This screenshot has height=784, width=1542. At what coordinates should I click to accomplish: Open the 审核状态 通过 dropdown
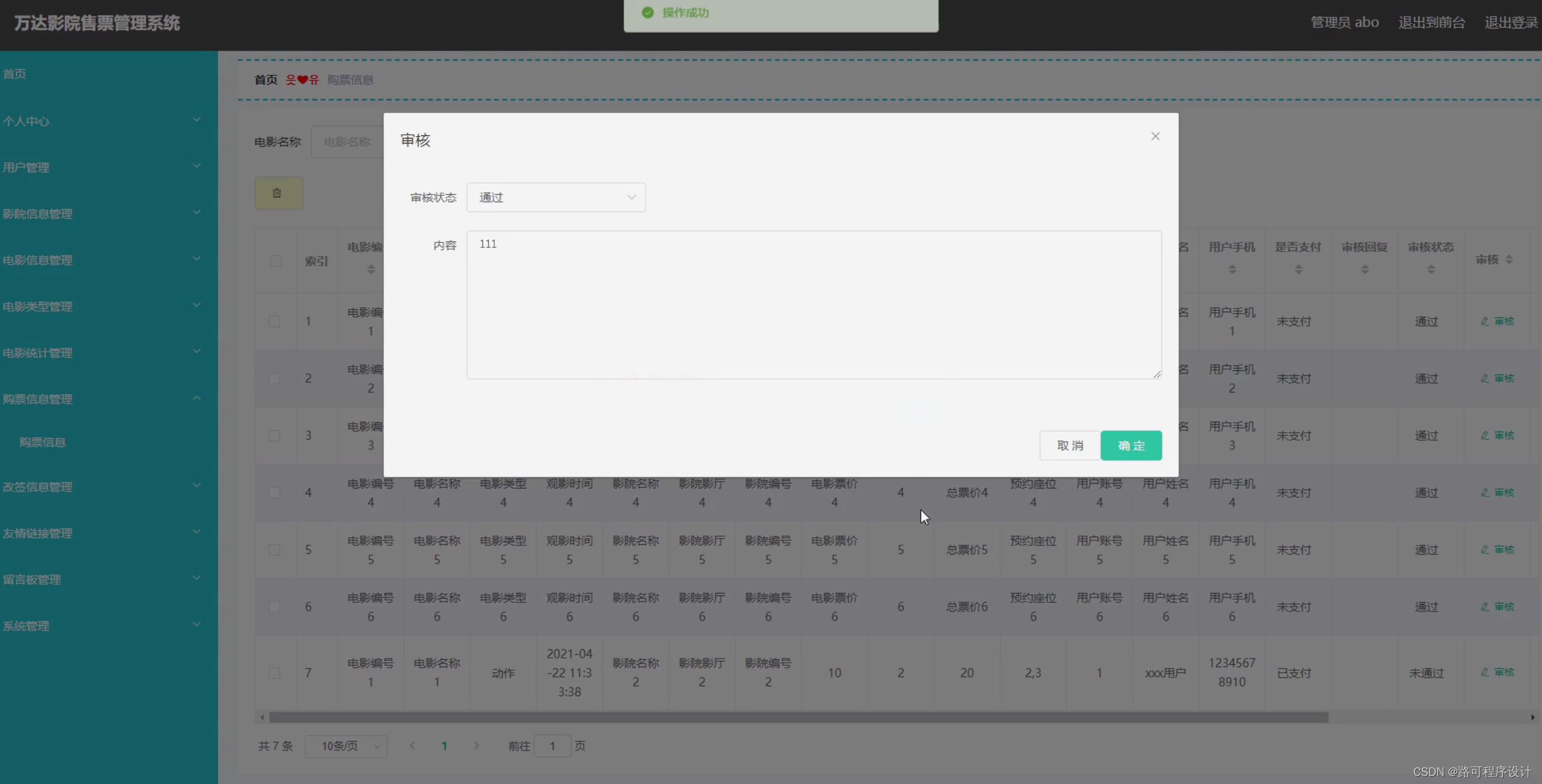pyautogui.click(x=555, y=197)
